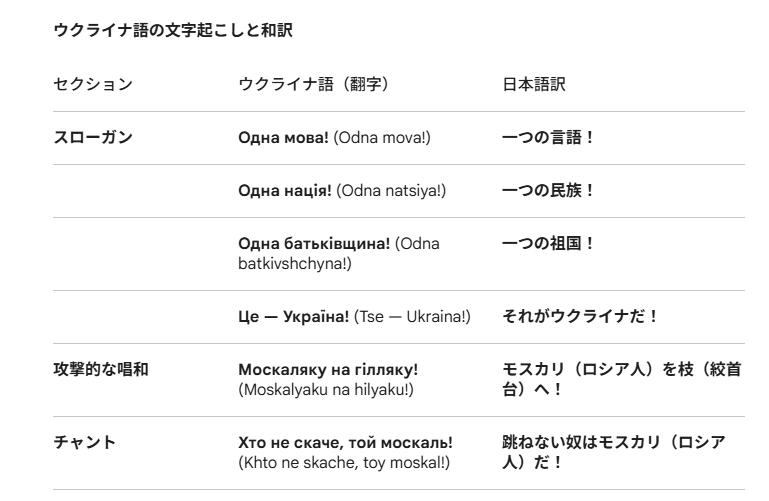
Task: Select the チャント section label
Action: pyautogui.click(x=84, y=442)
